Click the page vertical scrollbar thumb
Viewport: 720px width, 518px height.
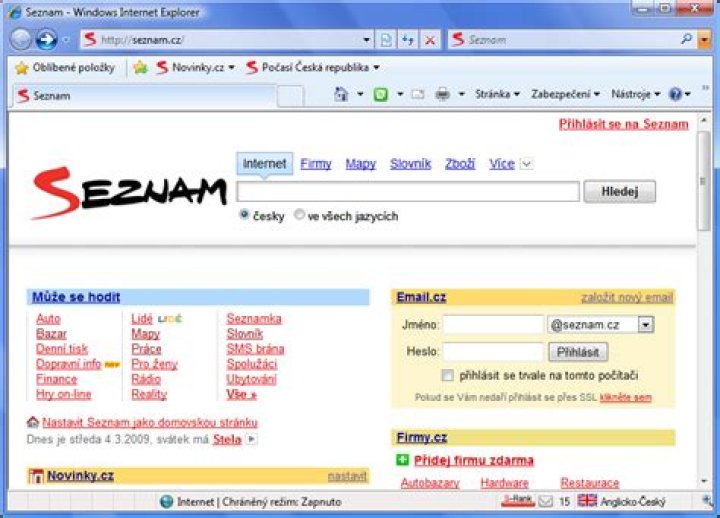[x=703, y=180]
